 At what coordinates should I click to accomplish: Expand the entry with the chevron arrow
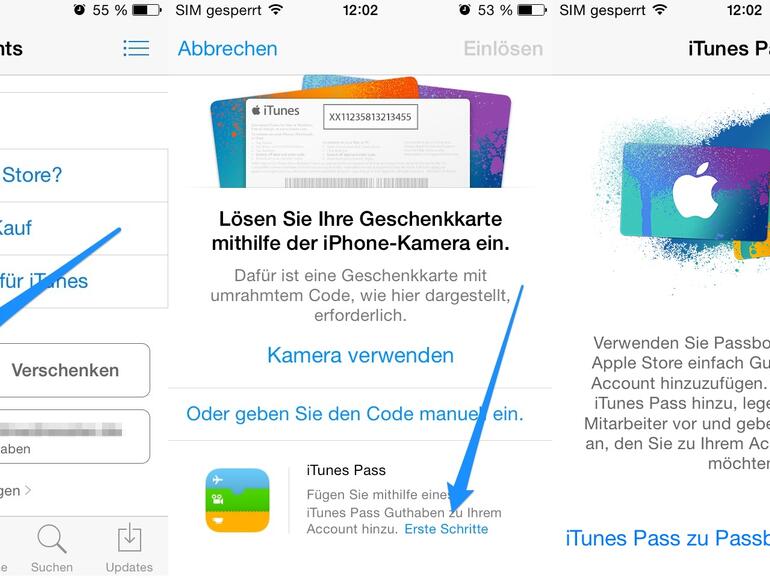(16, 491)
